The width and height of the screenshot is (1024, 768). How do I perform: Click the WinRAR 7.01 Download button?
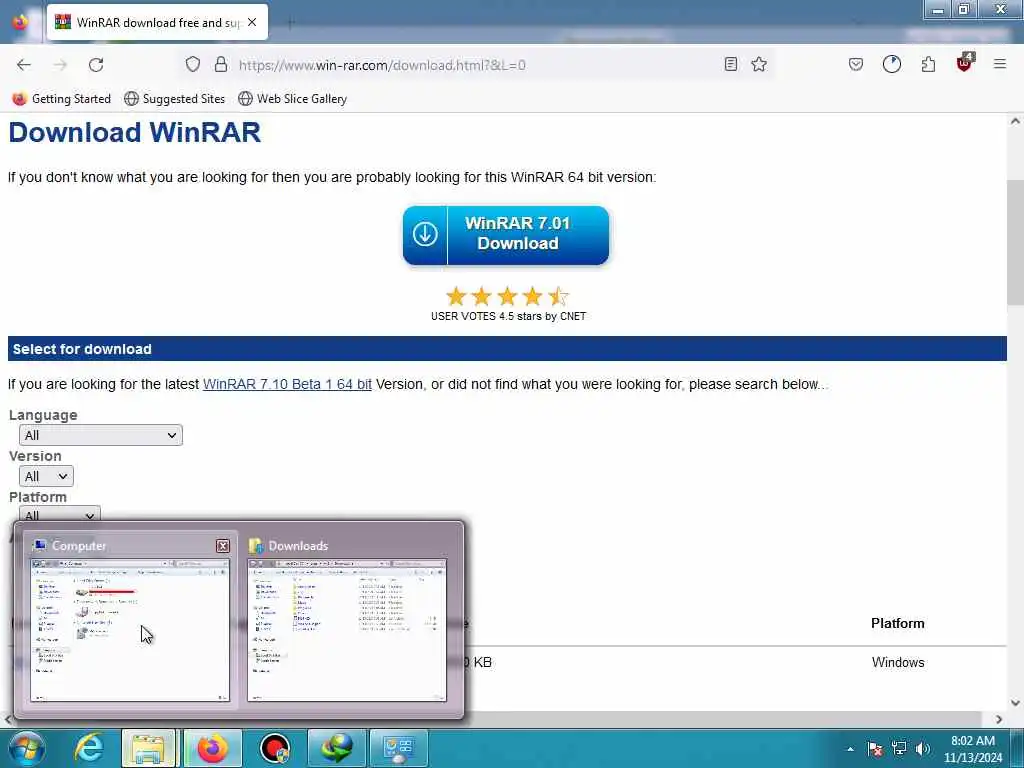coord(506,235)
